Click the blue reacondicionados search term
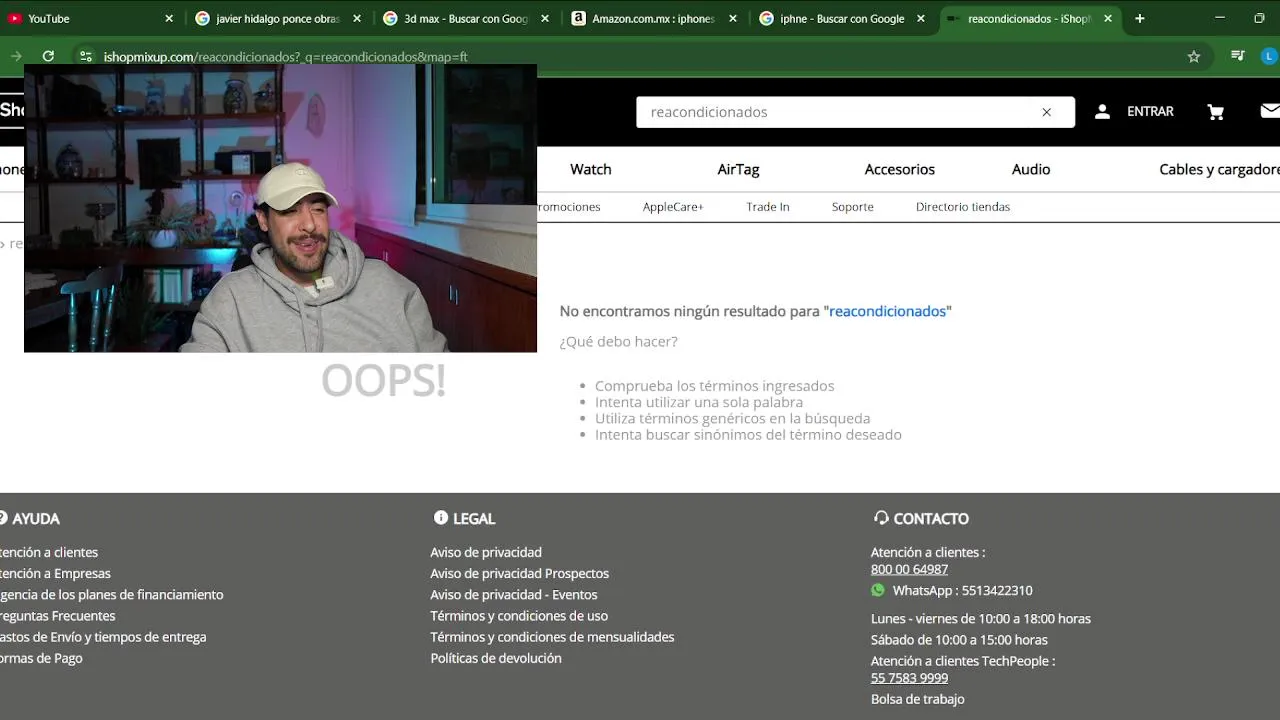1280x720 pixels. click(887, 311)
